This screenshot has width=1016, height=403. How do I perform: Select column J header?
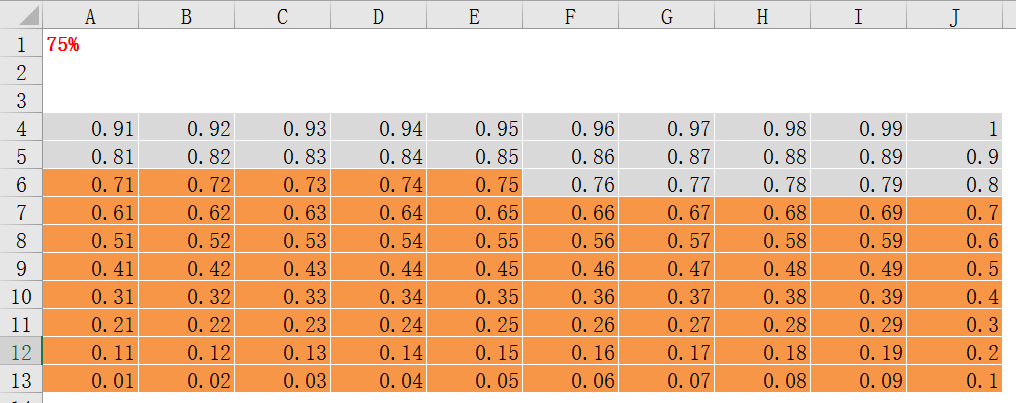[x=954, y=16]
